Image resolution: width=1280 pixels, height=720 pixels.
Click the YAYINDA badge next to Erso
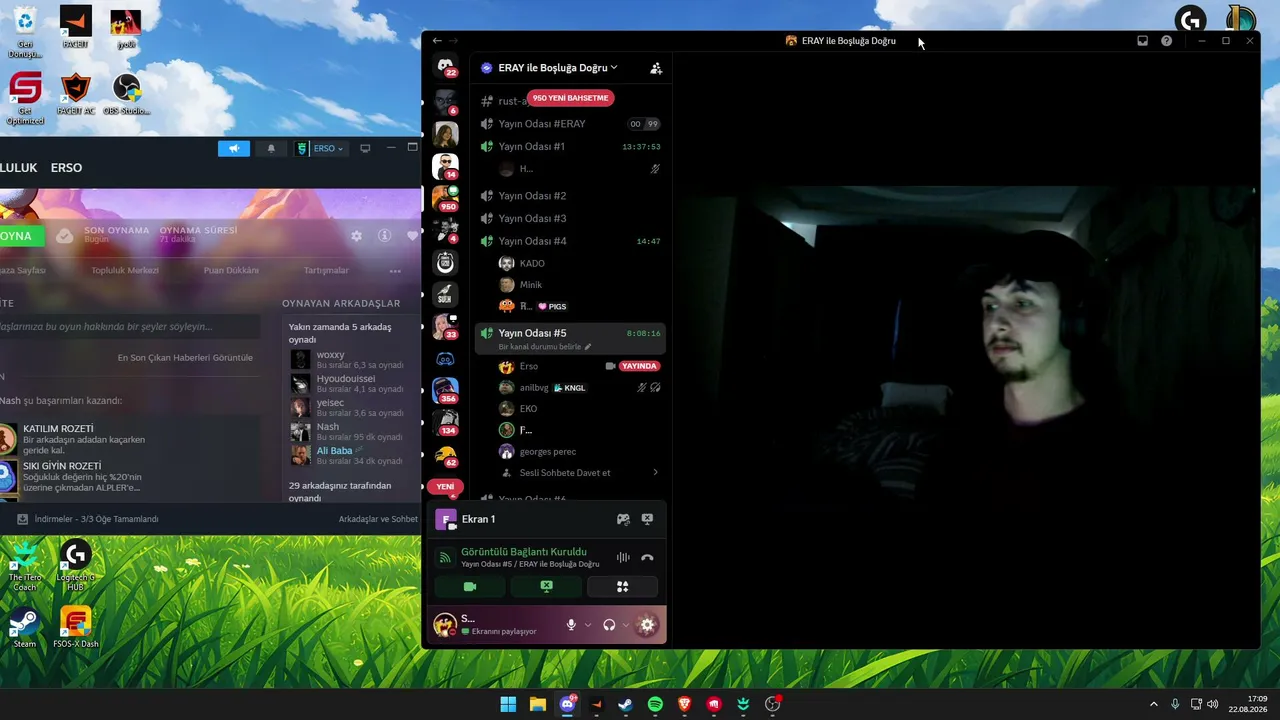point(639,366)
